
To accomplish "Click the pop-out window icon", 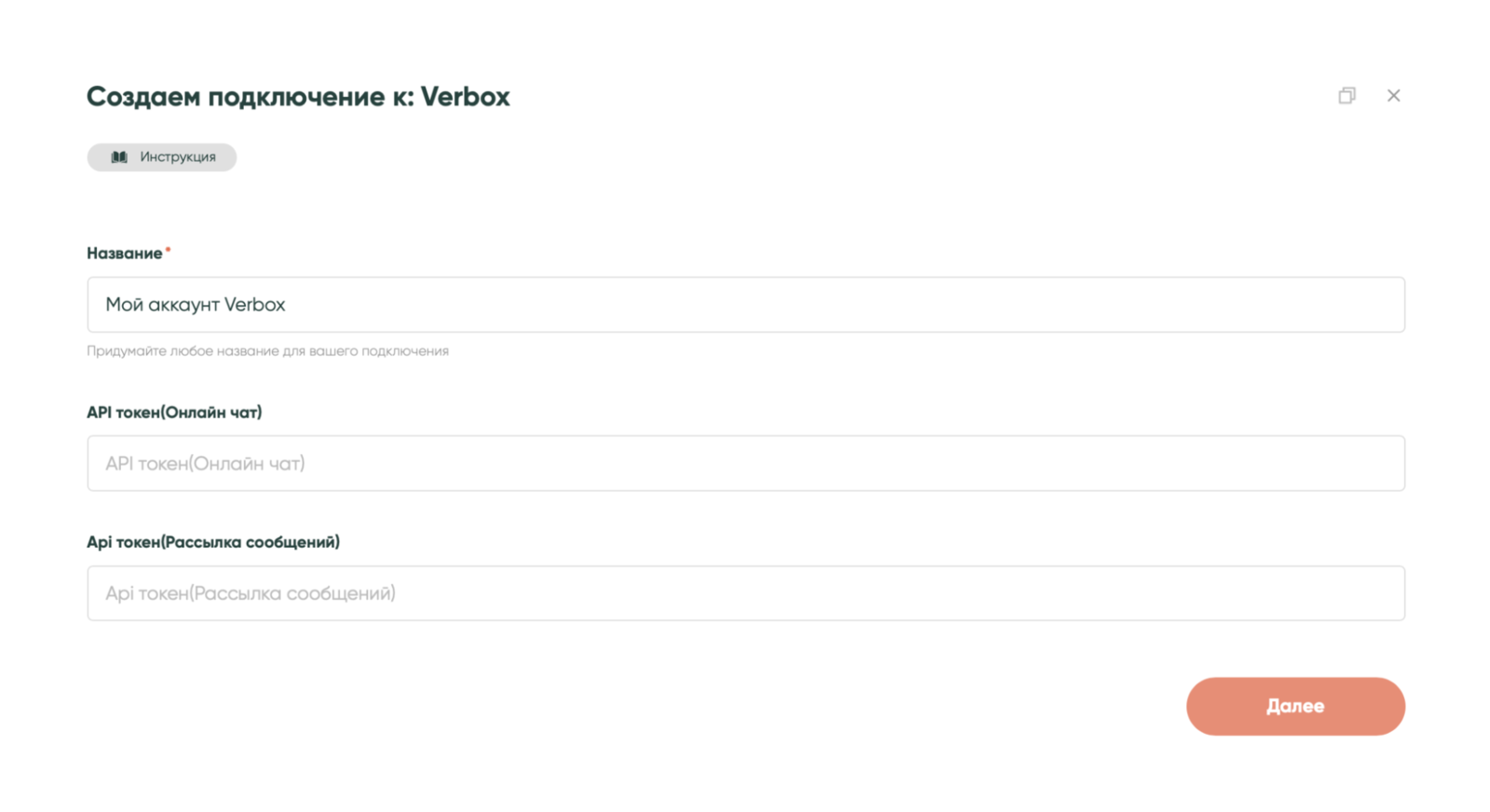I will (1347, 96).
